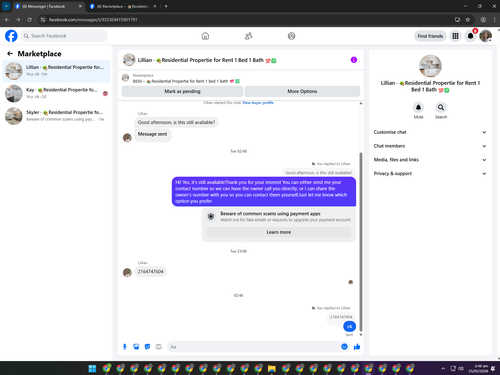Close the Marketplace browser tab
500x375 pixels.
155,6
